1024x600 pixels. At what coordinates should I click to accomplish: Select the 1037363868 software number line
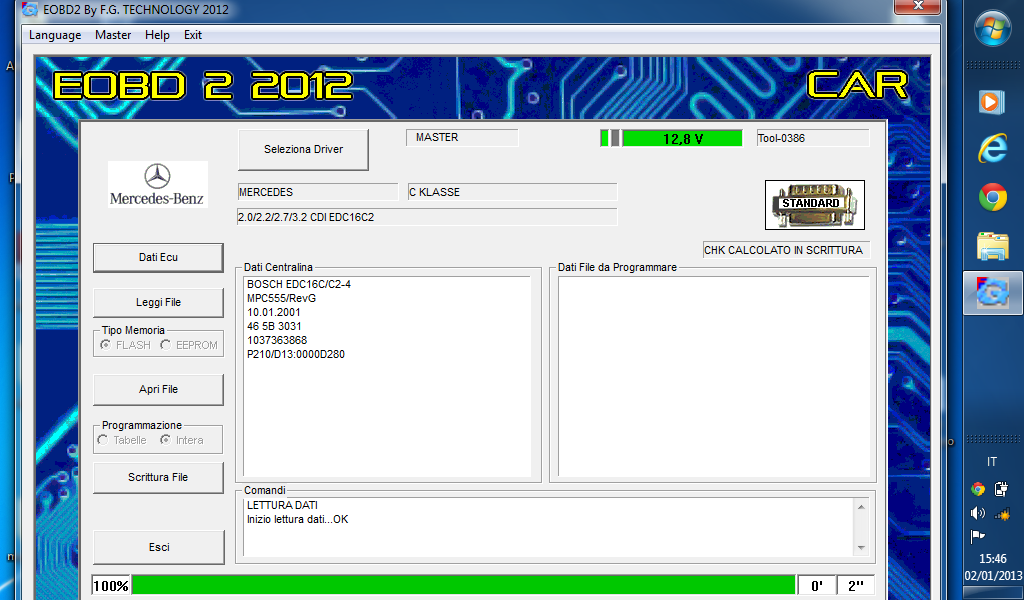(277, 340)
